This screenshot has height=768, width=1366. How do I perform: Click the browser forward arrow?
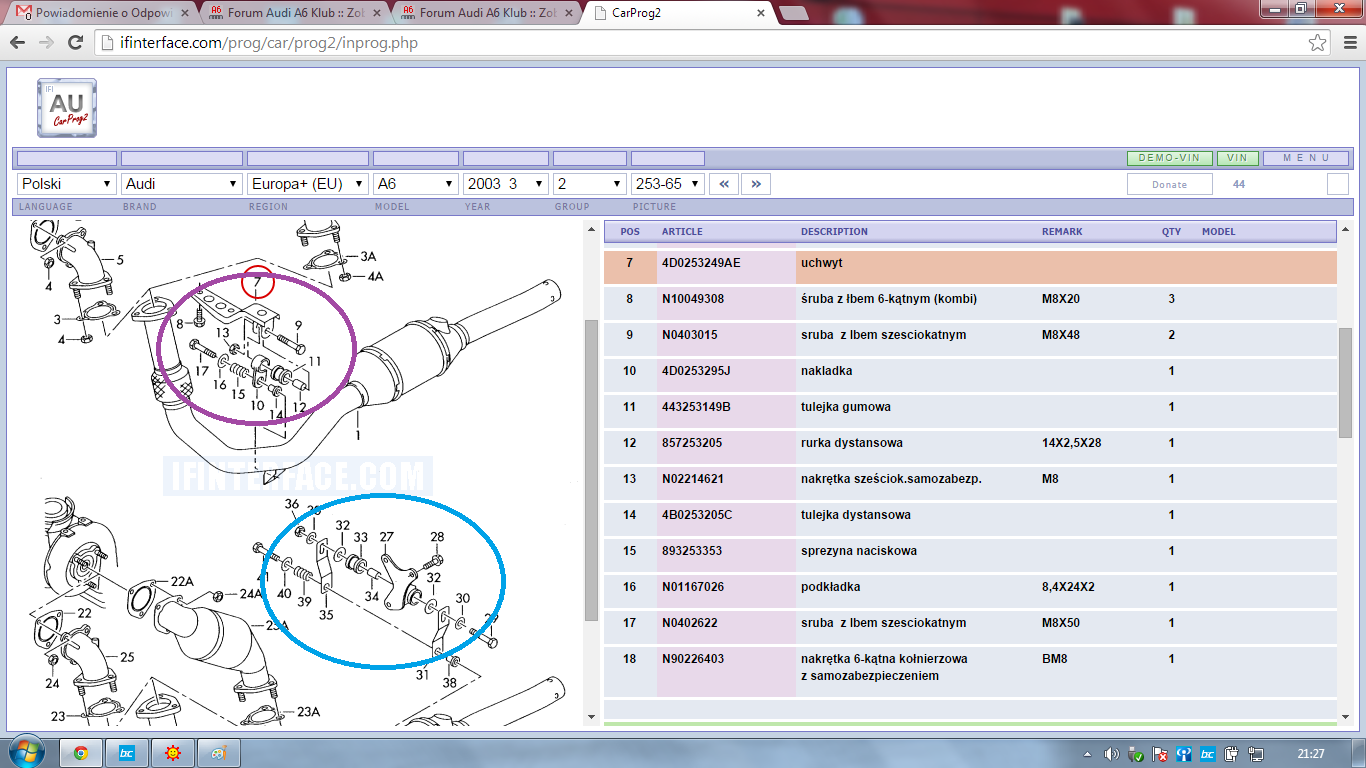tap(46, 43)
